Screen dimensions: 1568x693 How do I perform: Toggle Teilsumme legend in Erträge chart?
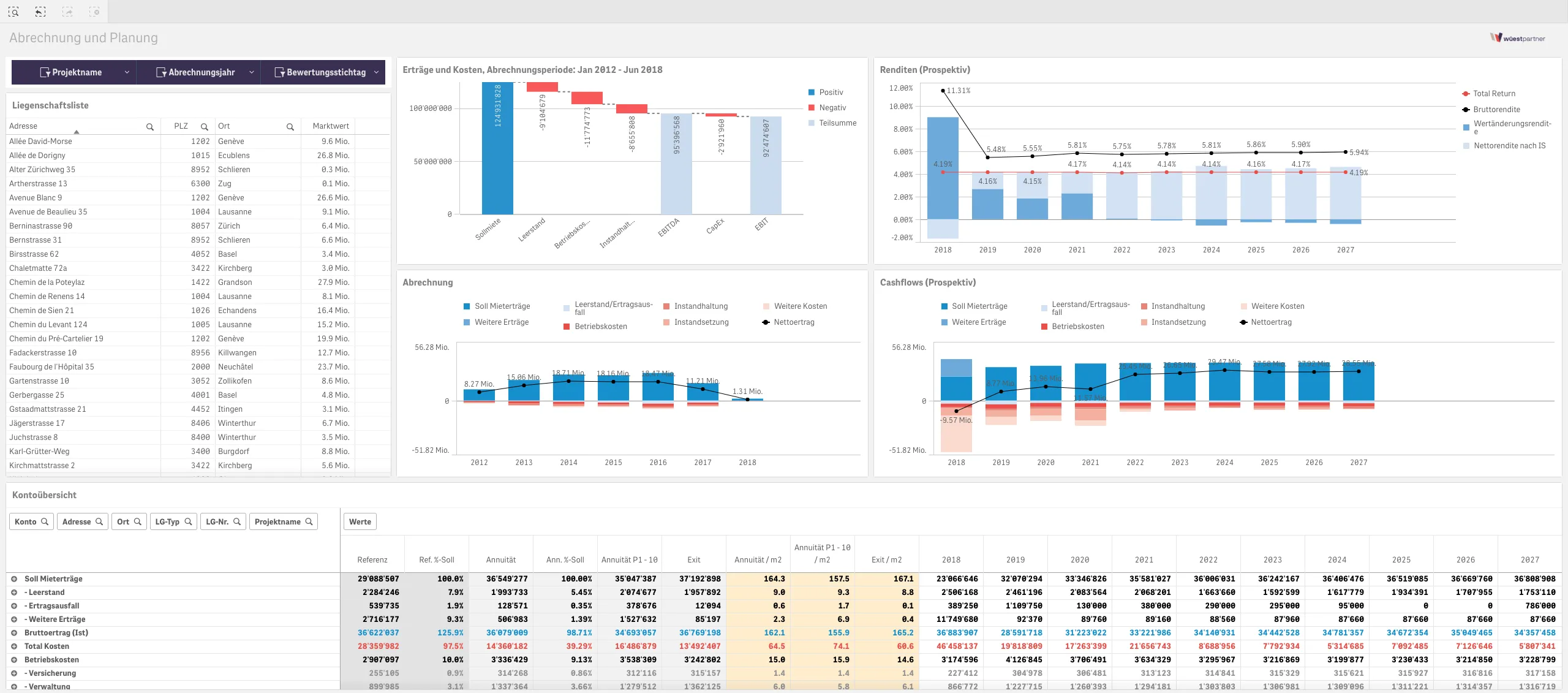(832, 123)
